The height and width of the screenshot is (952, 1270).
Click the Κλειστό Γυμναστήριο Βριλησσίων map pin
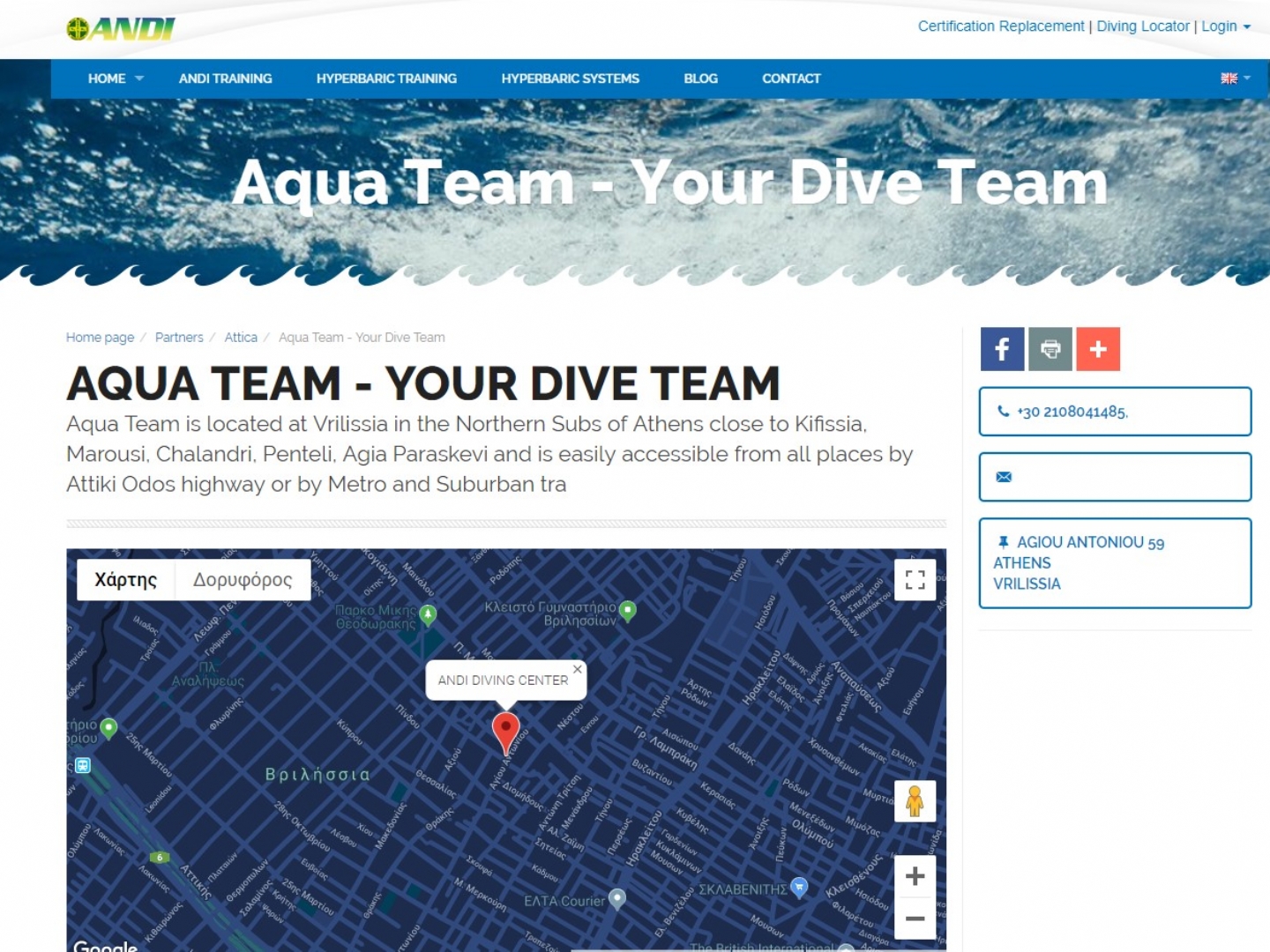click(x=628, y=610)
